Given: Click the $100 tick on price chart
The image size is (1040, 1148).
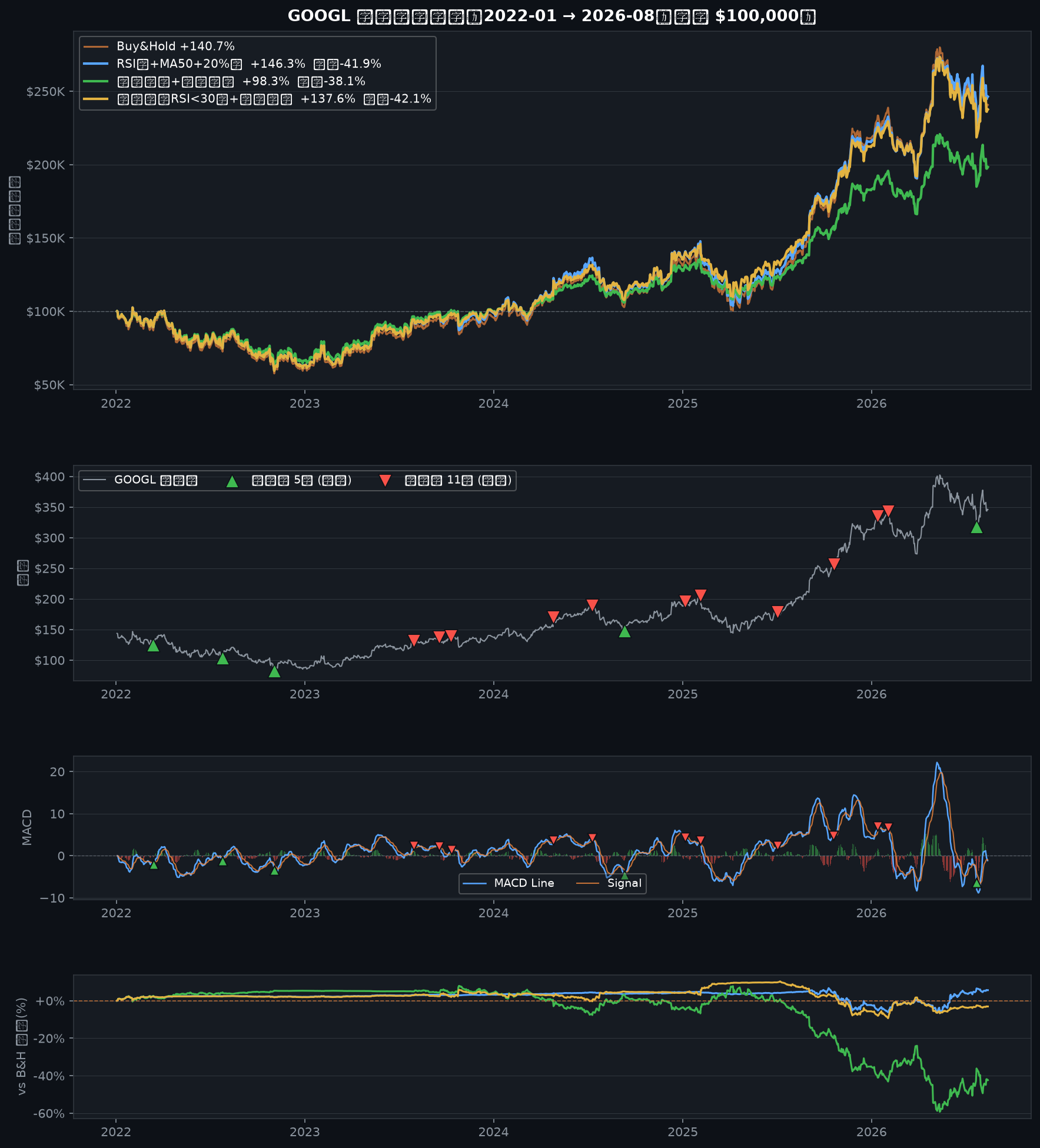Looking at the screenshot, I should pyautogui.click(x=49, y=661).
